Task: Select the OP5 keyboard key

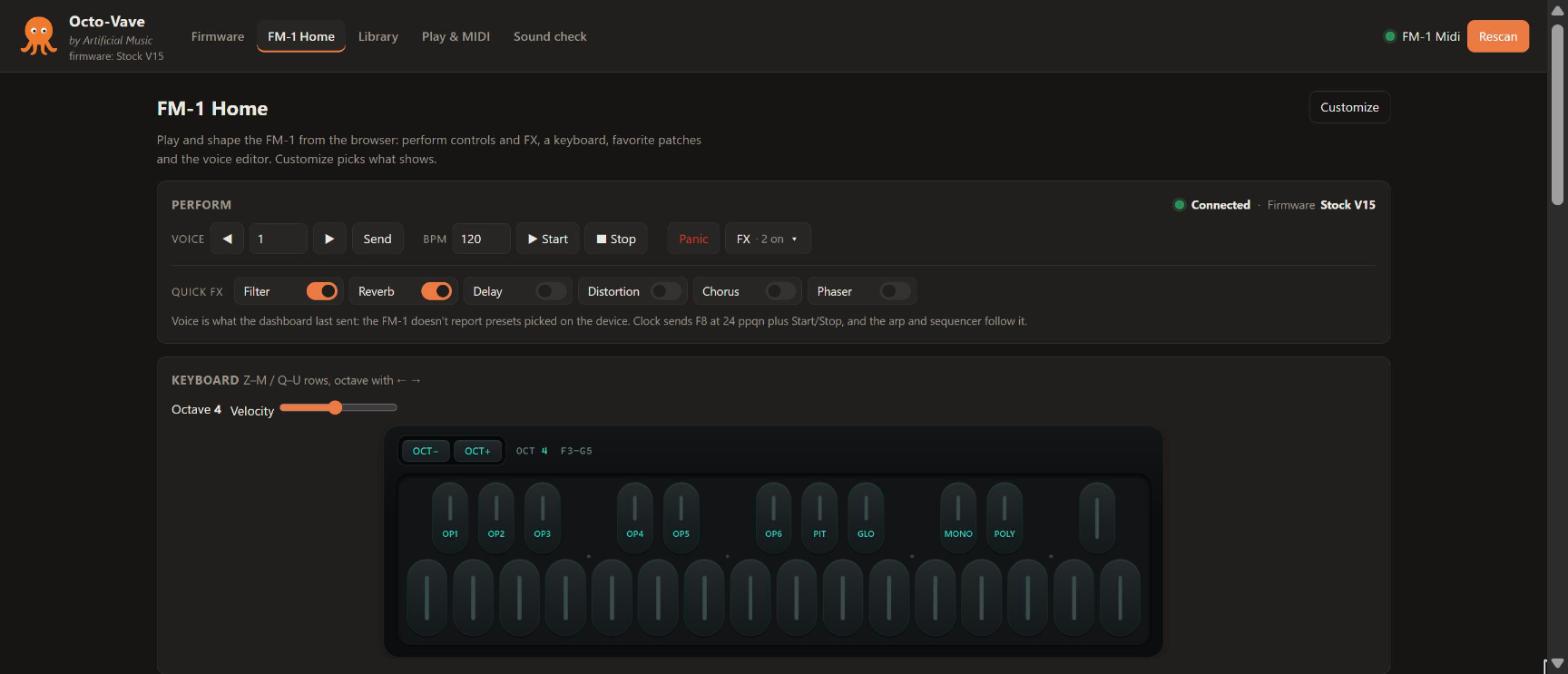Action: [x=681, y=518]
